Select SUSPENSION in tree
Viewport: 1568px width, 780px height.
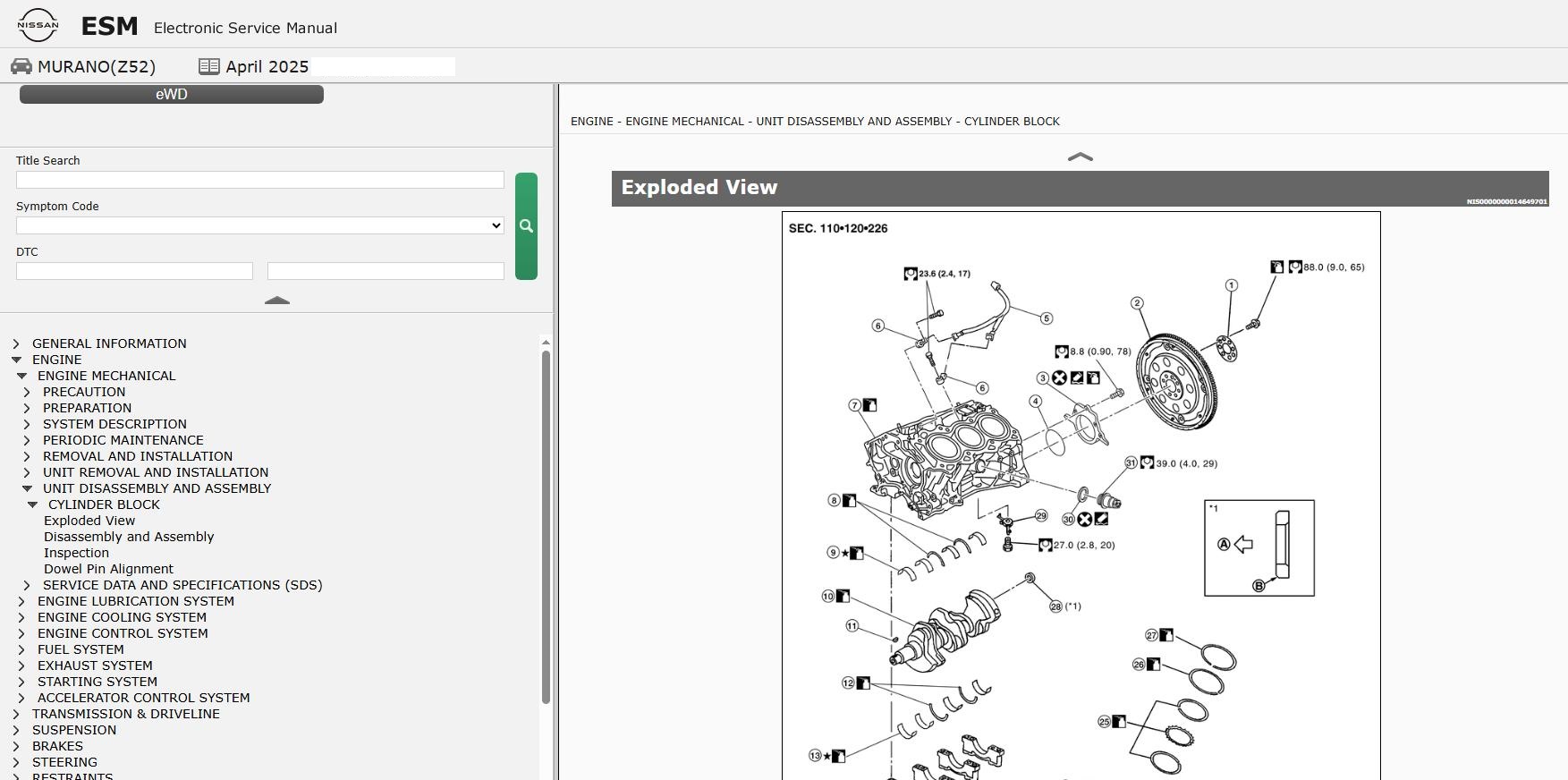point(74,730)
